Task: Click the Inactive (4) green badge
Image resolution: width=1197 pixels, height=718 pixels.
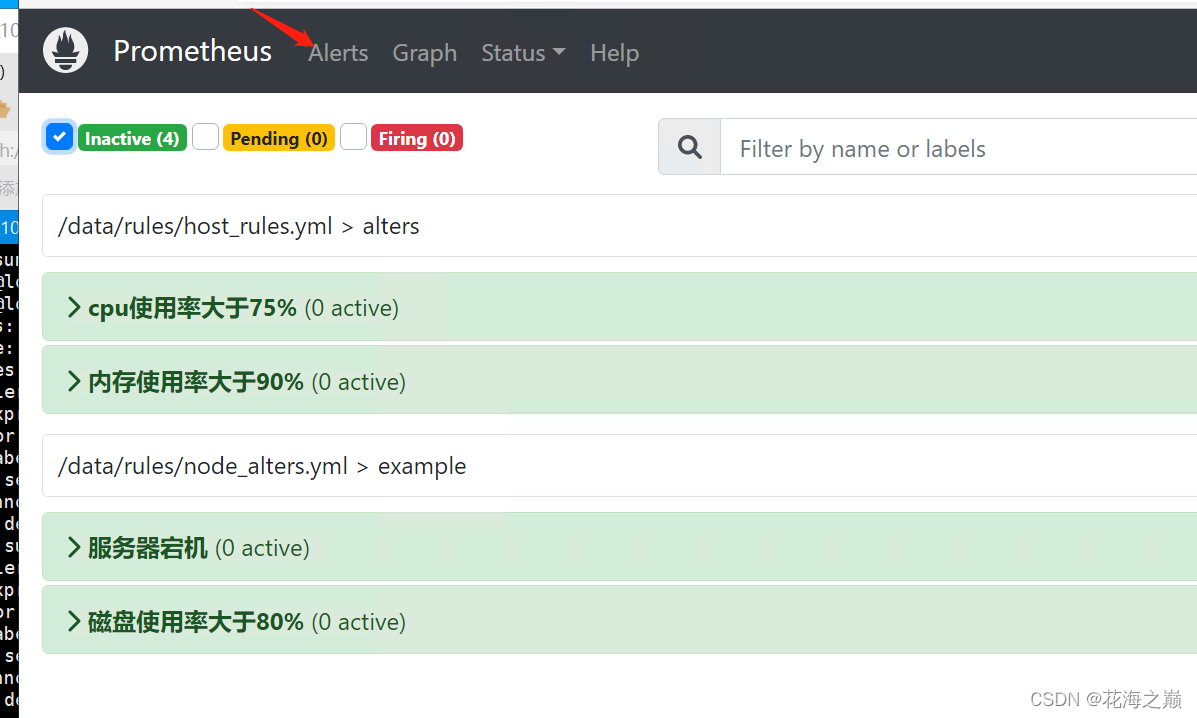Action: pyautogui.click(x=132, y=138)
